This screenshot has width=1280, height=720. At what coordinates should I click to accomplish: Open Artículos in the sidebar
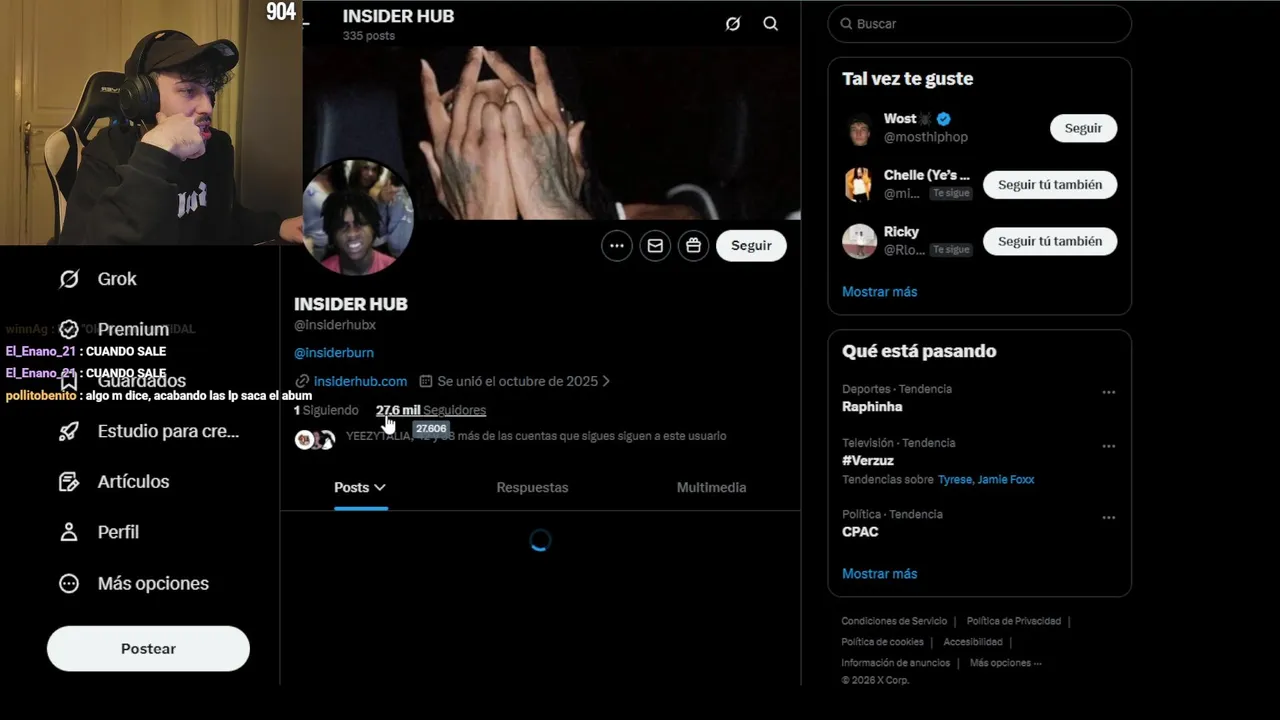tap(133, 482)
